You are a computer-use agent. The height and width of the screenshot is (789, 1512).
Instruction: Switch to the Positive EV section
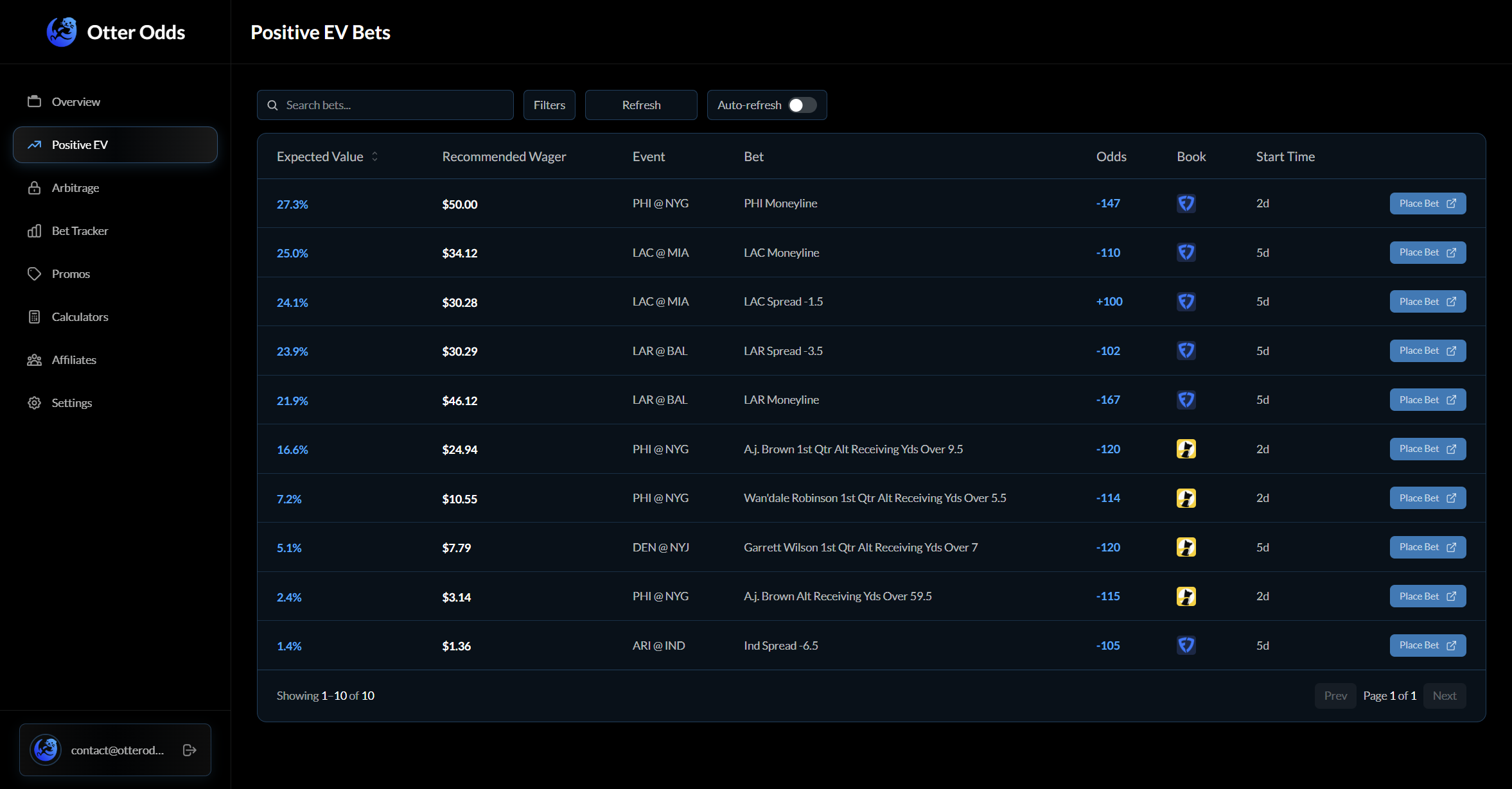click(x=80, y=144)
